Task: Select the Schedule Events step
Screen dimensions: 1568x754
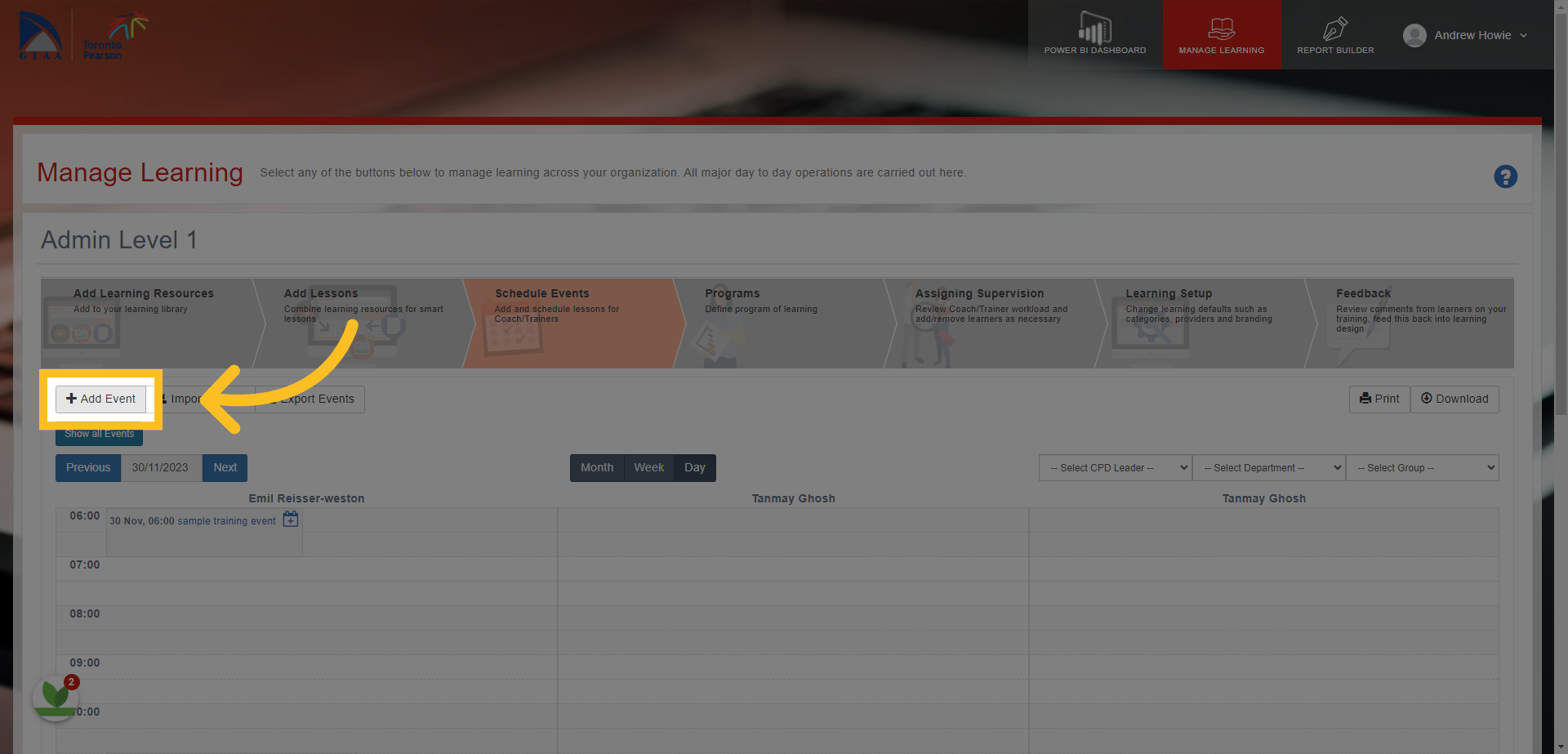Action: [x=574, y=323]
